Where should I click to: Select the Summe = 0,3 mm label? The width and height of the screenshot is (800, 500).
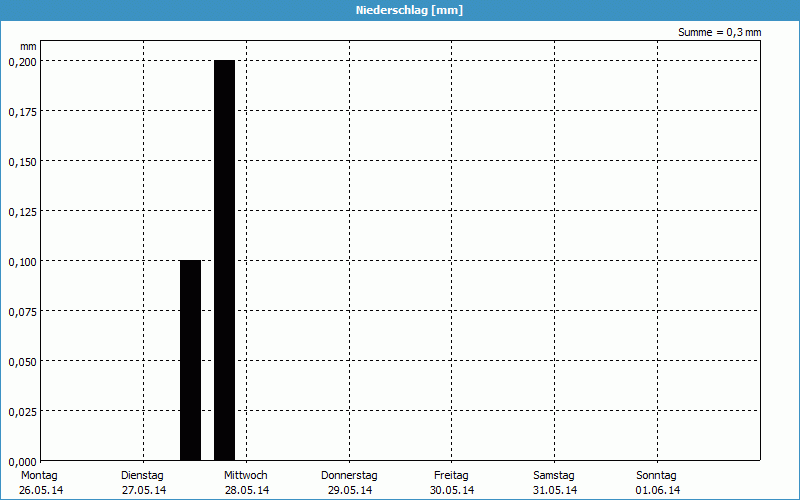pos(719,32)
